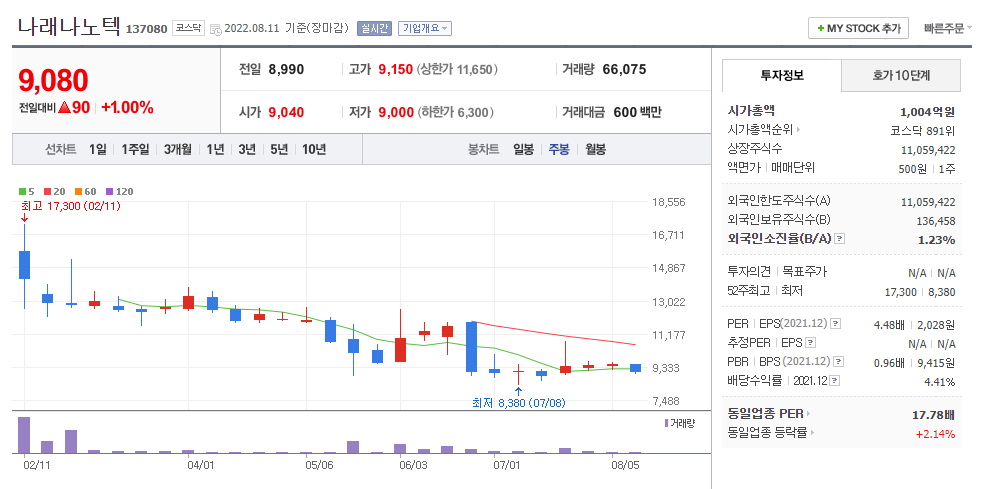The width and height of the screenshot is (987, 489).
Task: Click the 외국인보유주식수 value 136,458
Action: pos(935,221)
